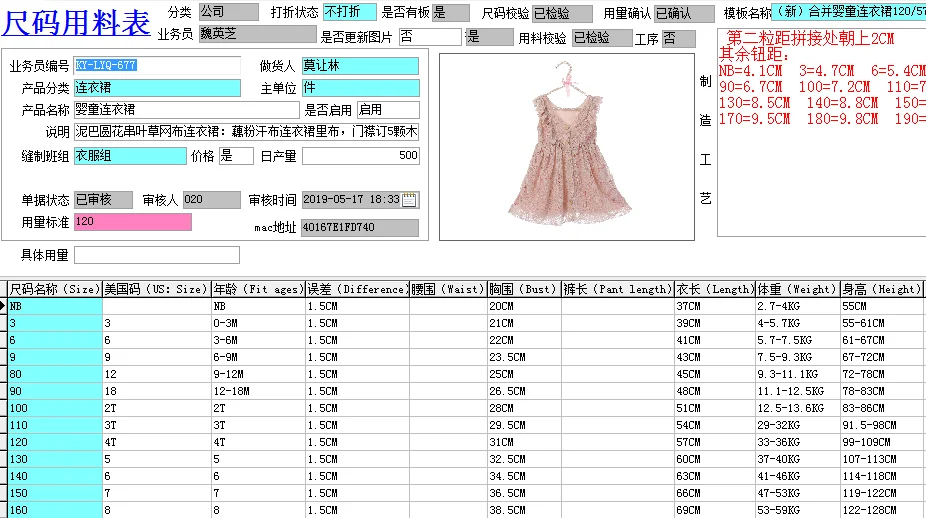926x518 pixels.
Task: Select size cell 120 in the table
Action: (x=55, y=442)
